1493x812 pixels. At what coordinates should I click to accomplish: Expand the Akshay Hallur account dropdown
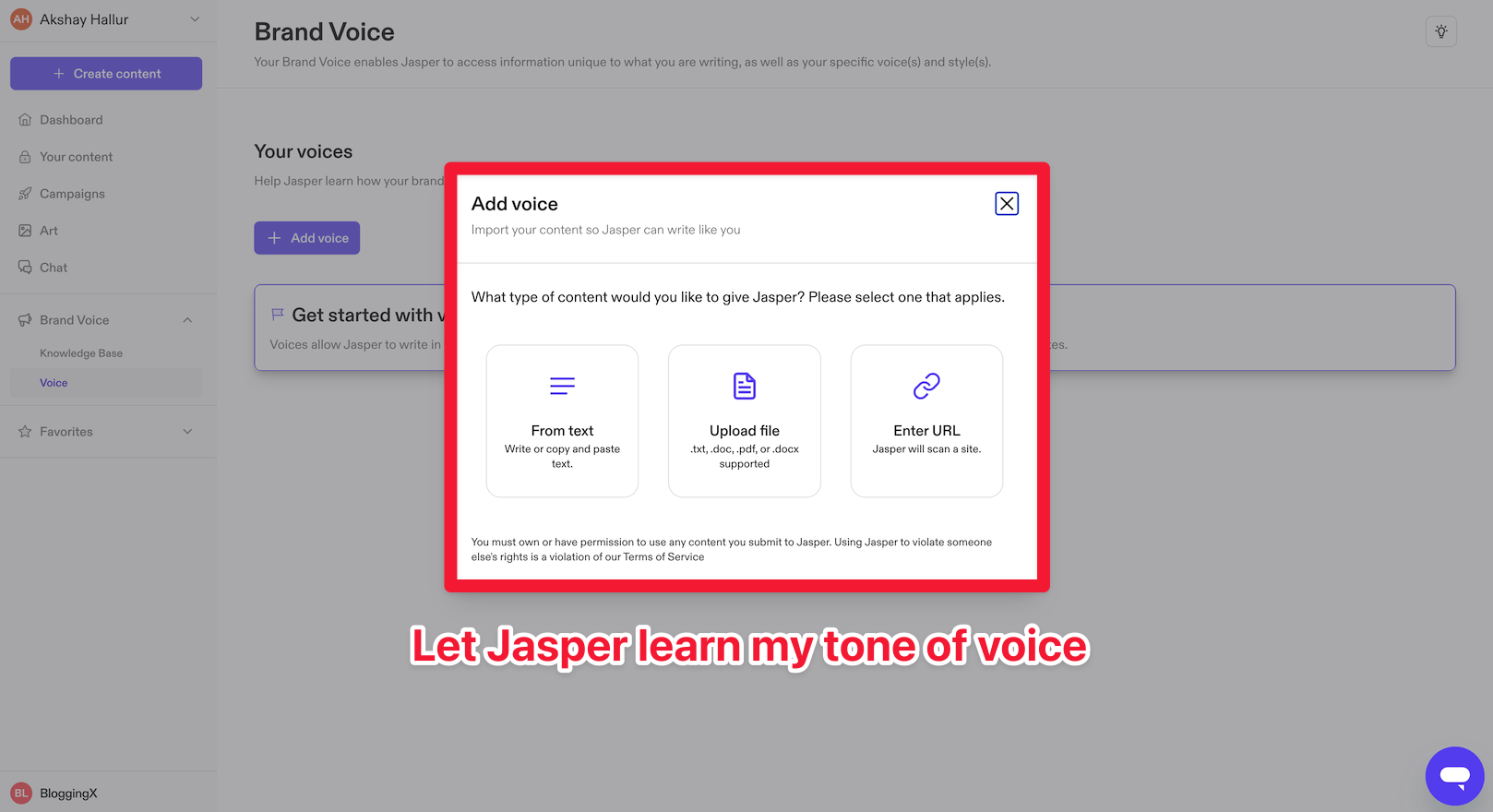195,19
